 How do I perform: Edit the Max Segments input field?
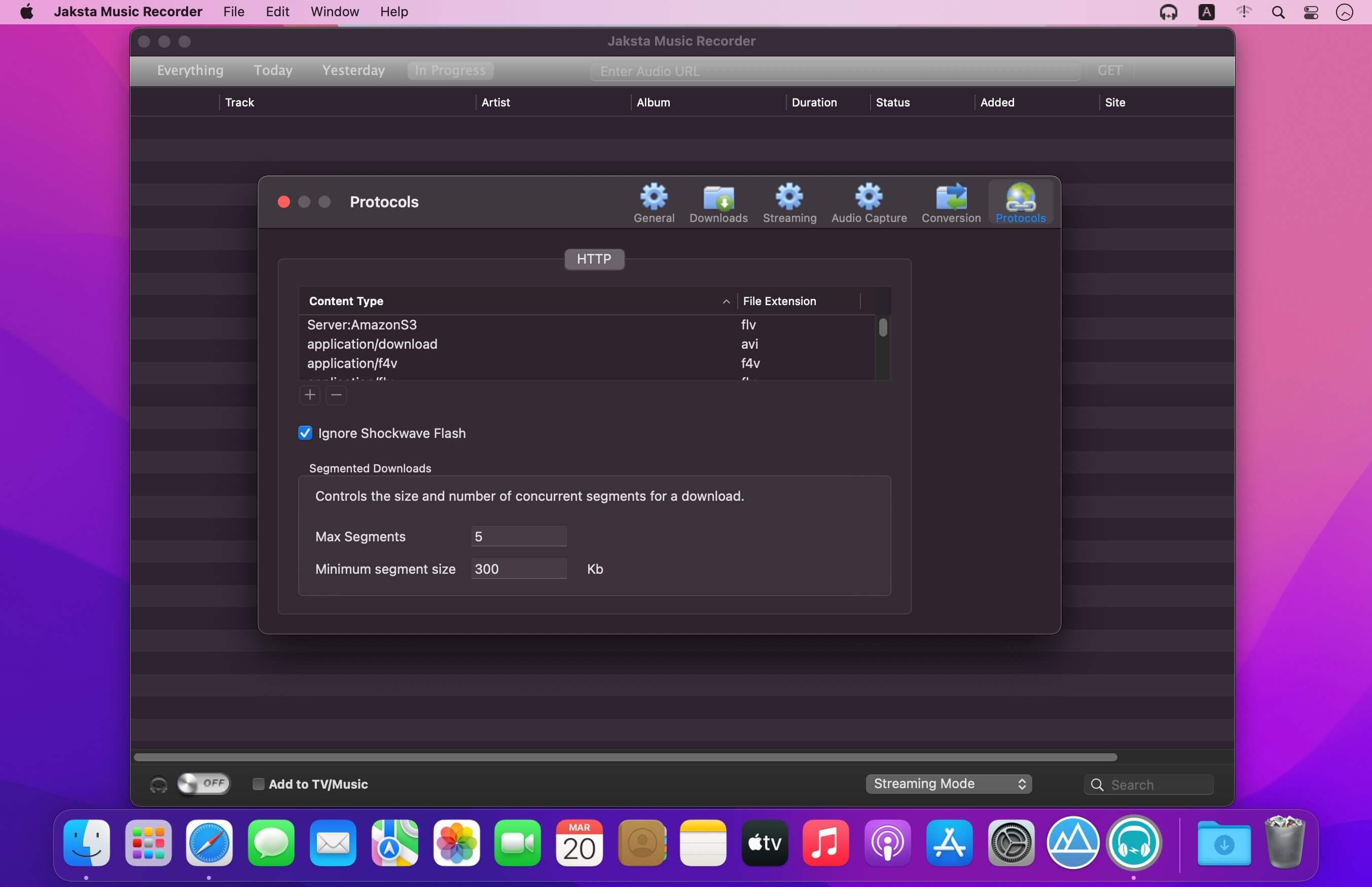tap(518, 537)
